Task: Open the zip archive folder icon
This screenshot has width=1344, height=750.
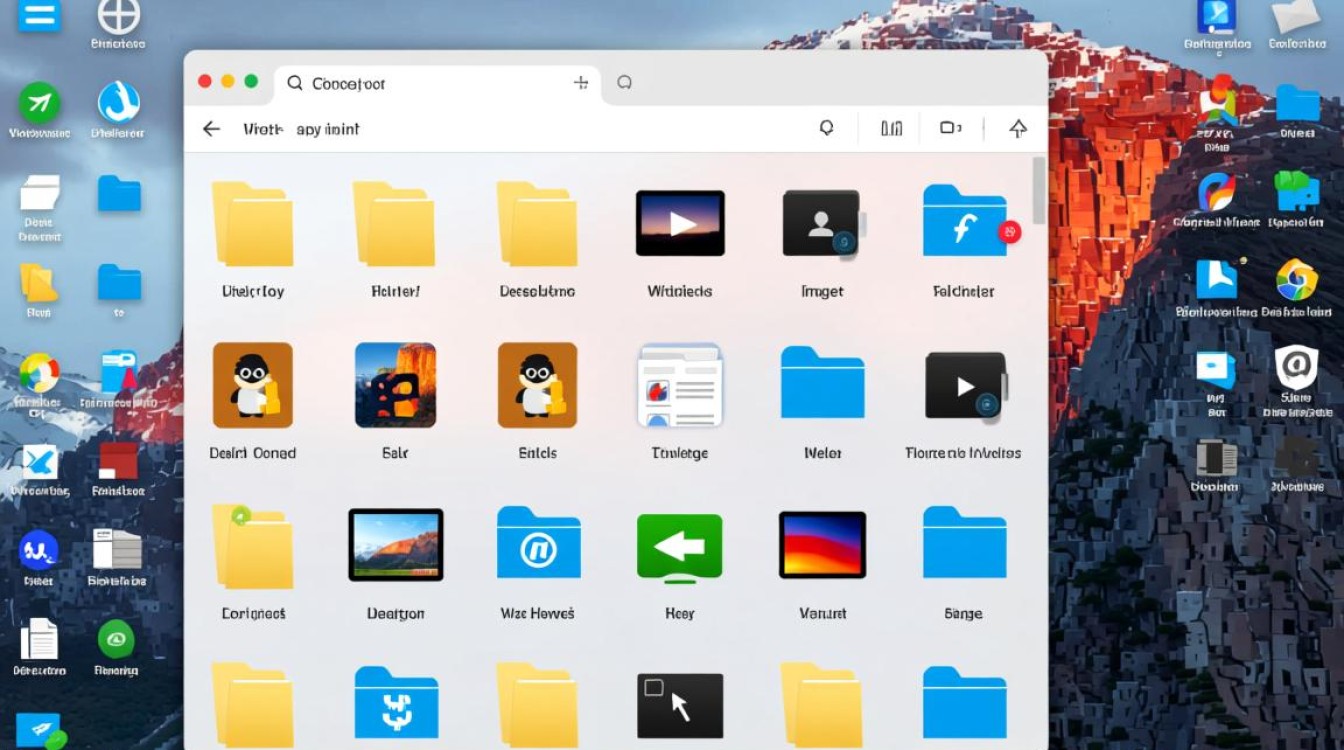Action: coord(396,704)
